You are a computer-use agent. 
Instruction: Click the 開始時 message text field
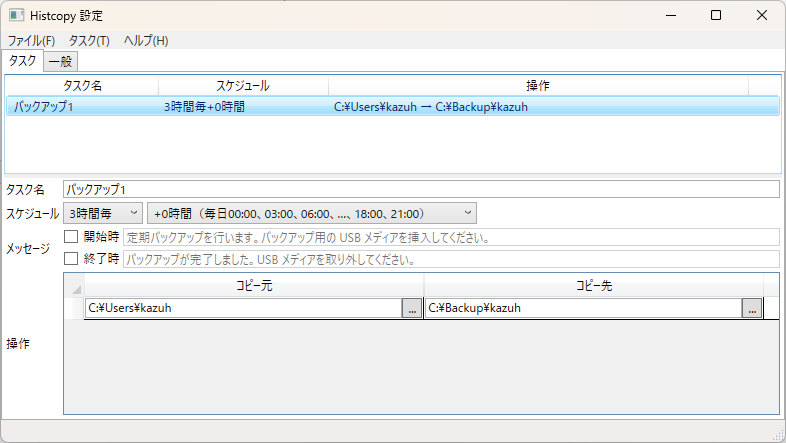450,237
